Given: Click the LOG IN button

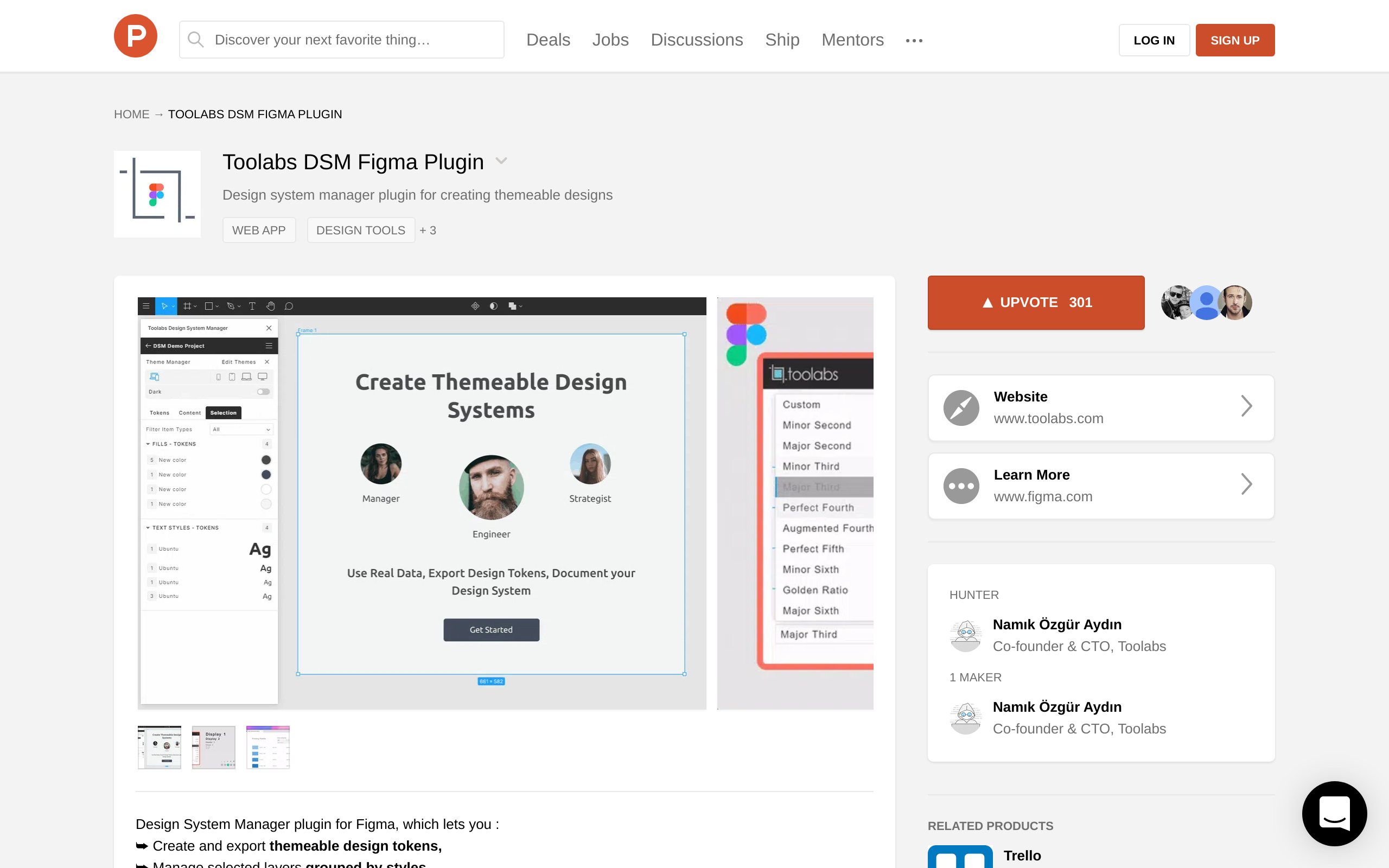Looking at the screenshot, I should pos(1154,40).
